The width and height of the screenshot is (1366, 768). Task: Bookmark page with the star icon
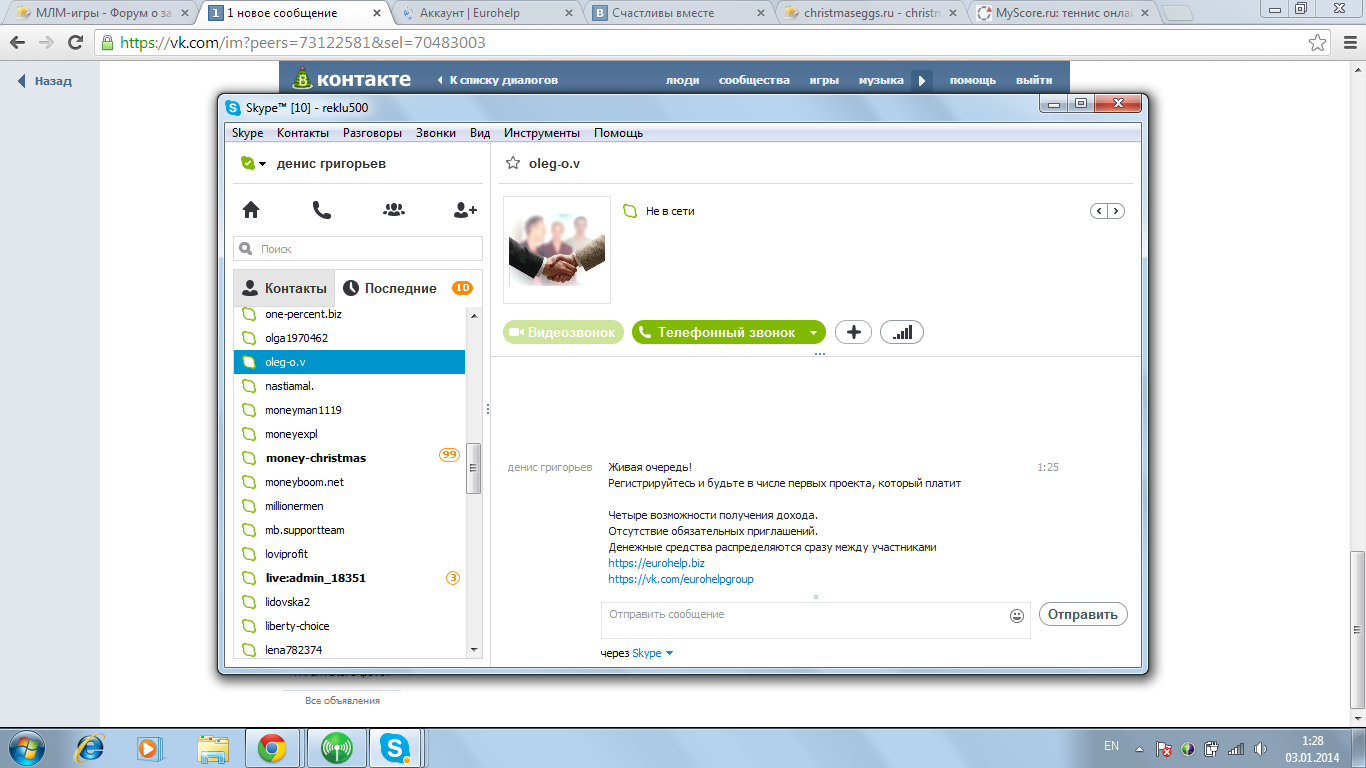point(1318,43)
